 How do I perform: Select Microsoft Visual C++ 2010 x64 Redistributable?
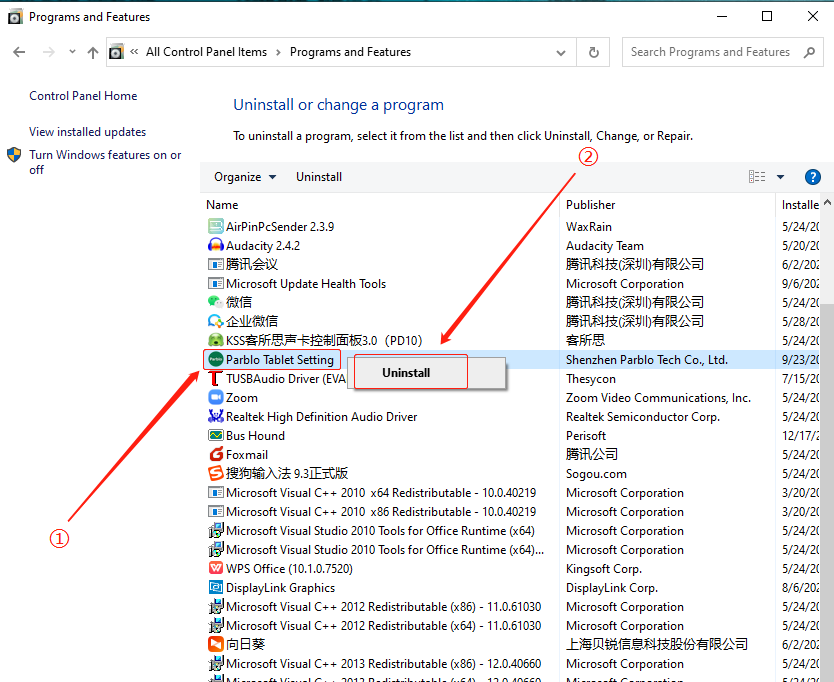[381, 493]
